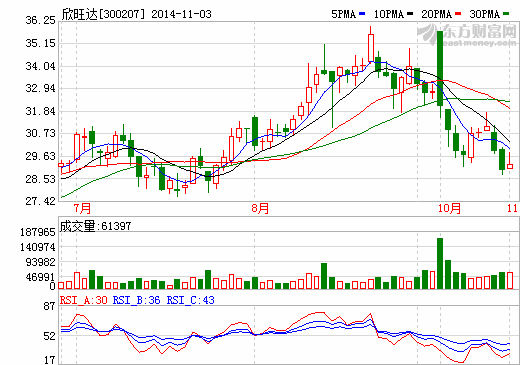
Task: Click the tallest green volume bar in October
Action: click(x=440, y=263)
